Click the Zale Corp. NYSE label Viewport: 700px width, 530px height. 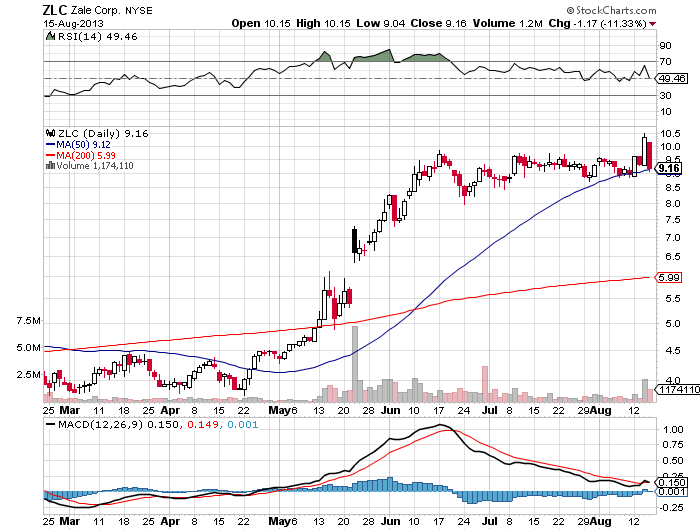(x=112, y=10)
